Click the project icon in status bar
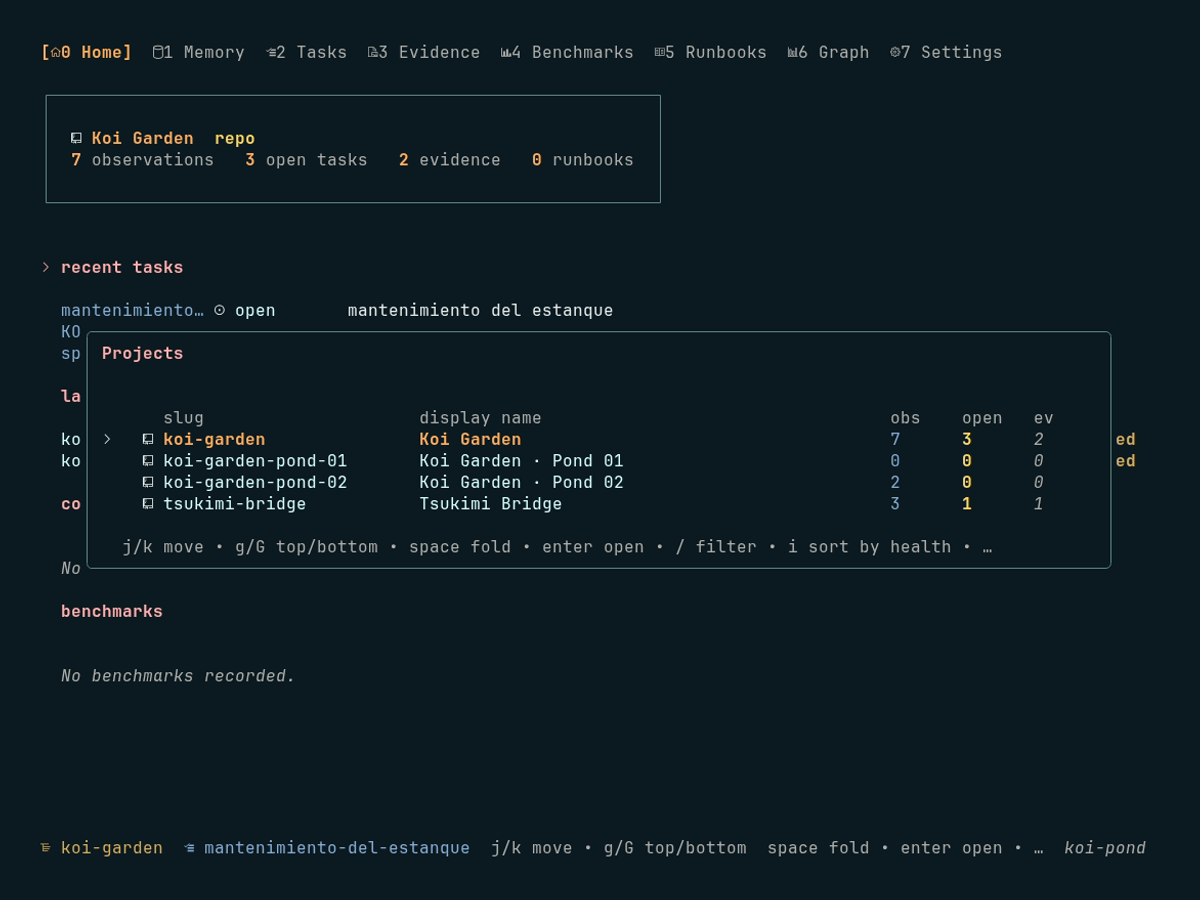 point(46,848)
